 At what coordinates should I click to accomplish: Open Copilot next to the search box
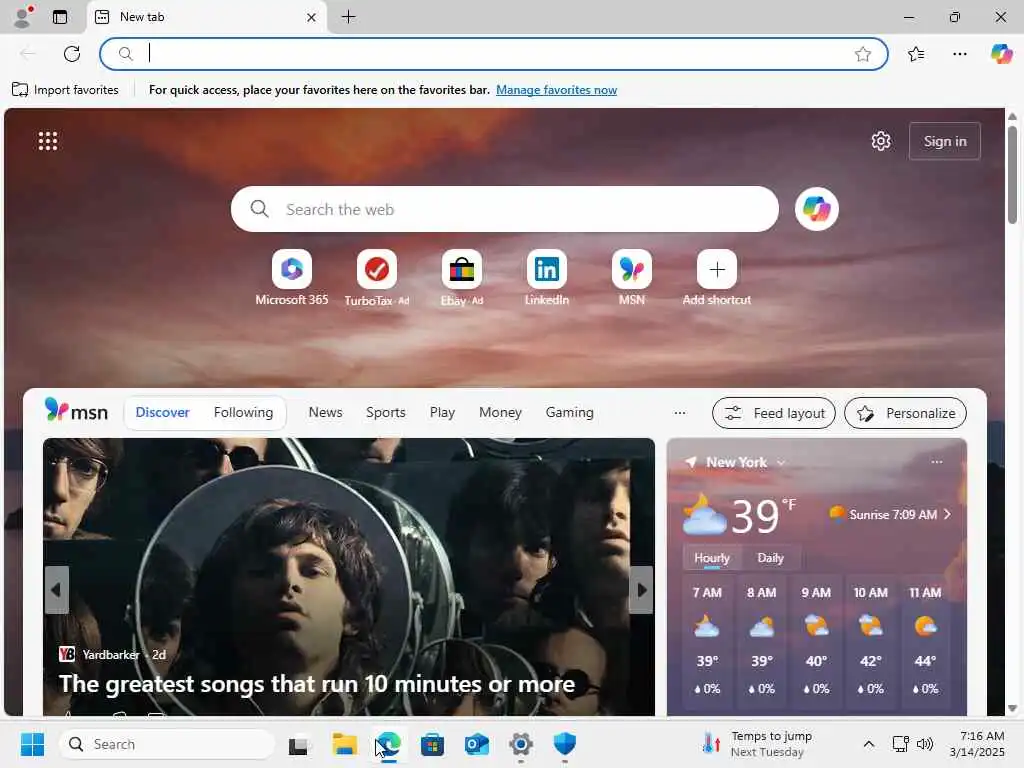click(816, 209)
